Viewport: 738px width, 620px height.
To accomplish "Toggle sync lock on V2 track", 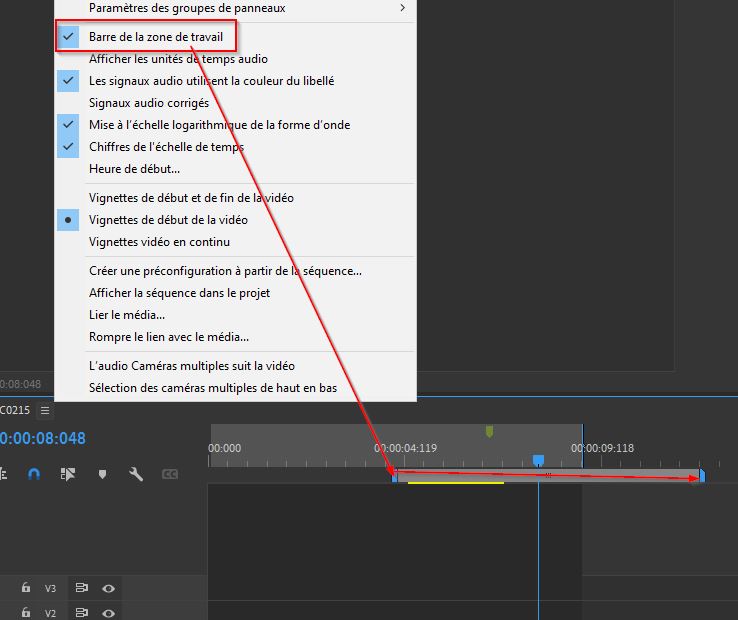I will point(82,613).
